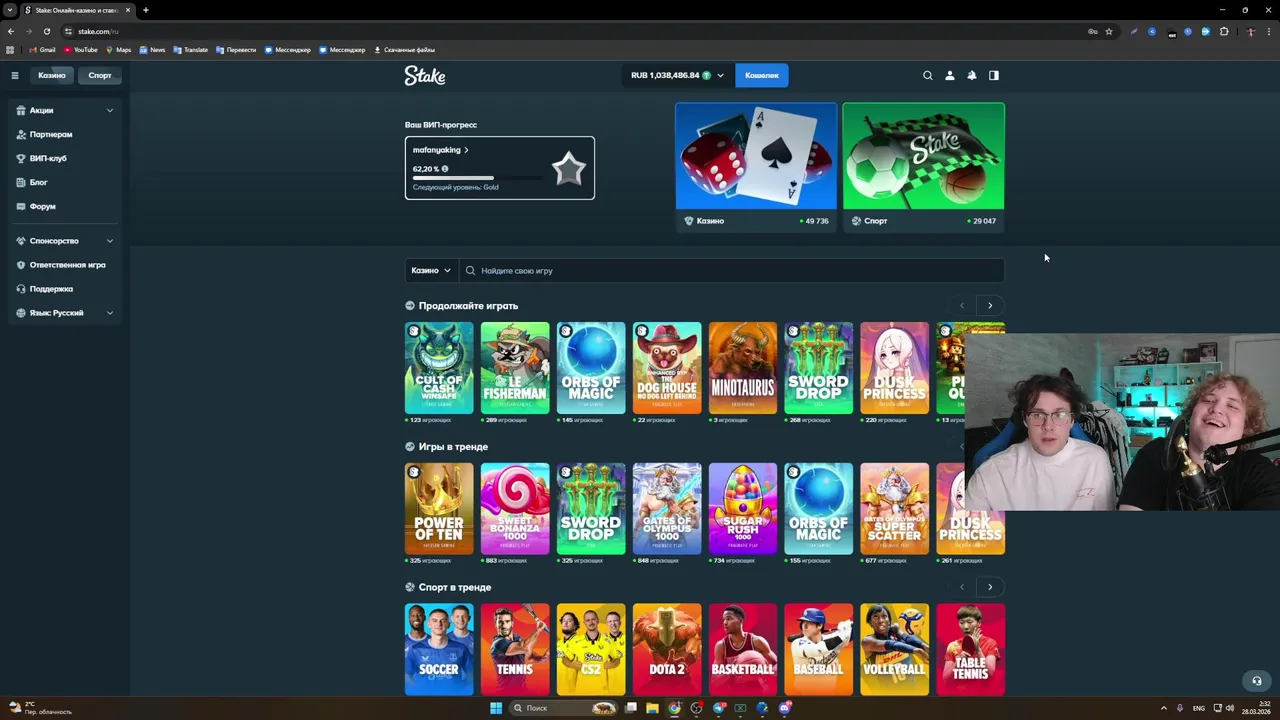Click the VIP progress bar

(478, 178)
